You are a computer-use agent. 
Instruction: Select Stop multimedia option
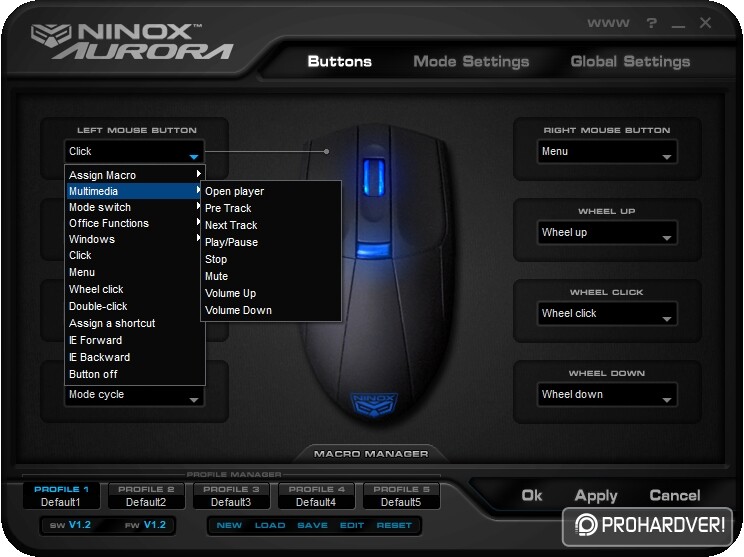click(271, 260)
